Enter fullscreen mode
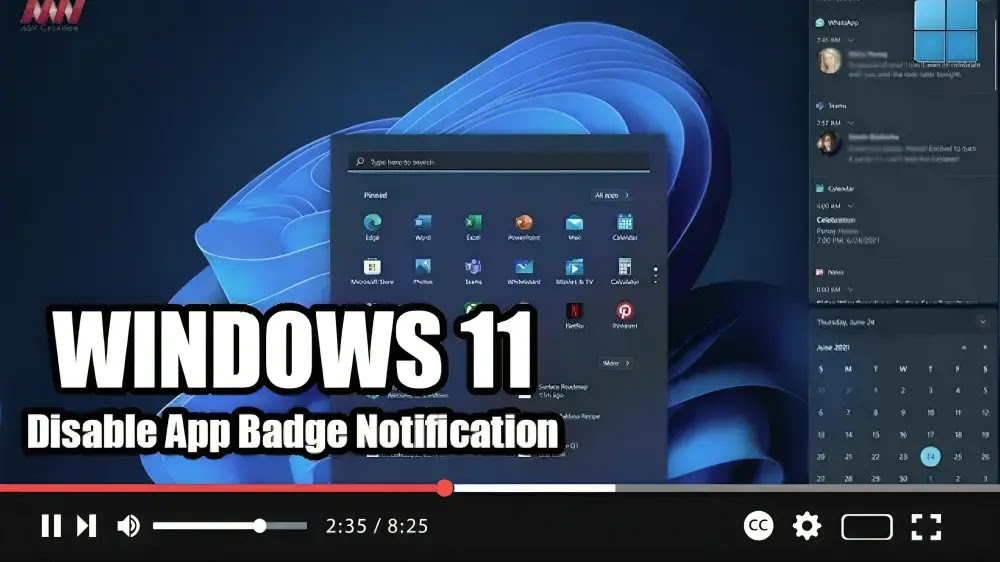The height and width of the screenshot is (562, 1000). click(x=926, y=526)
